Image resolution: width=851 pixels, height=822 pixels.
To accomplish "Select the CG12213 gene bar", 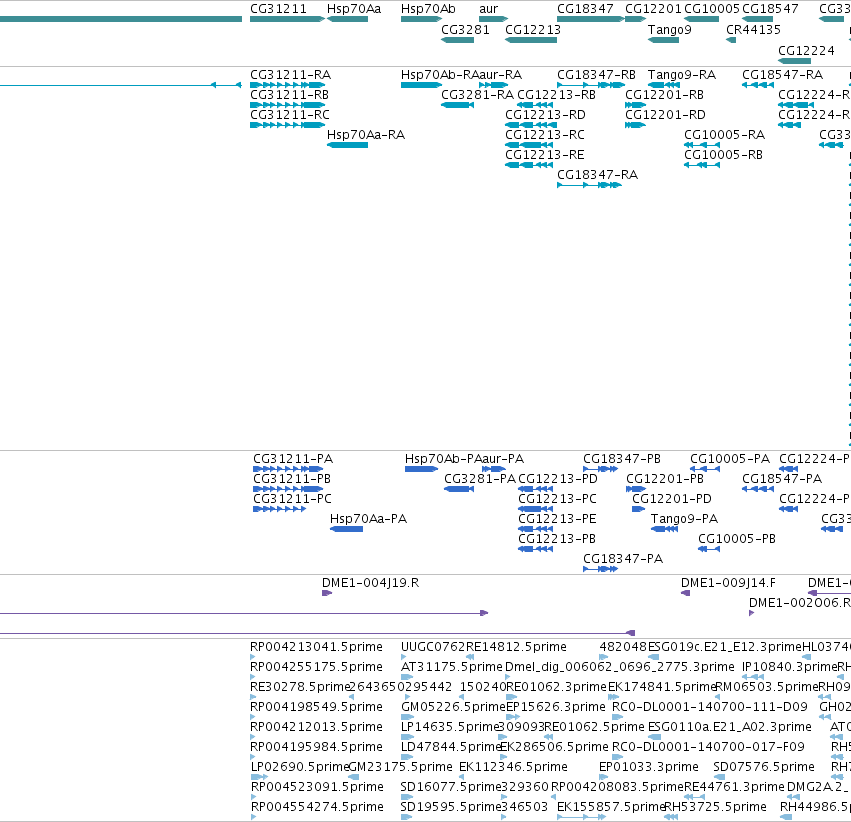I will point(531,40).
